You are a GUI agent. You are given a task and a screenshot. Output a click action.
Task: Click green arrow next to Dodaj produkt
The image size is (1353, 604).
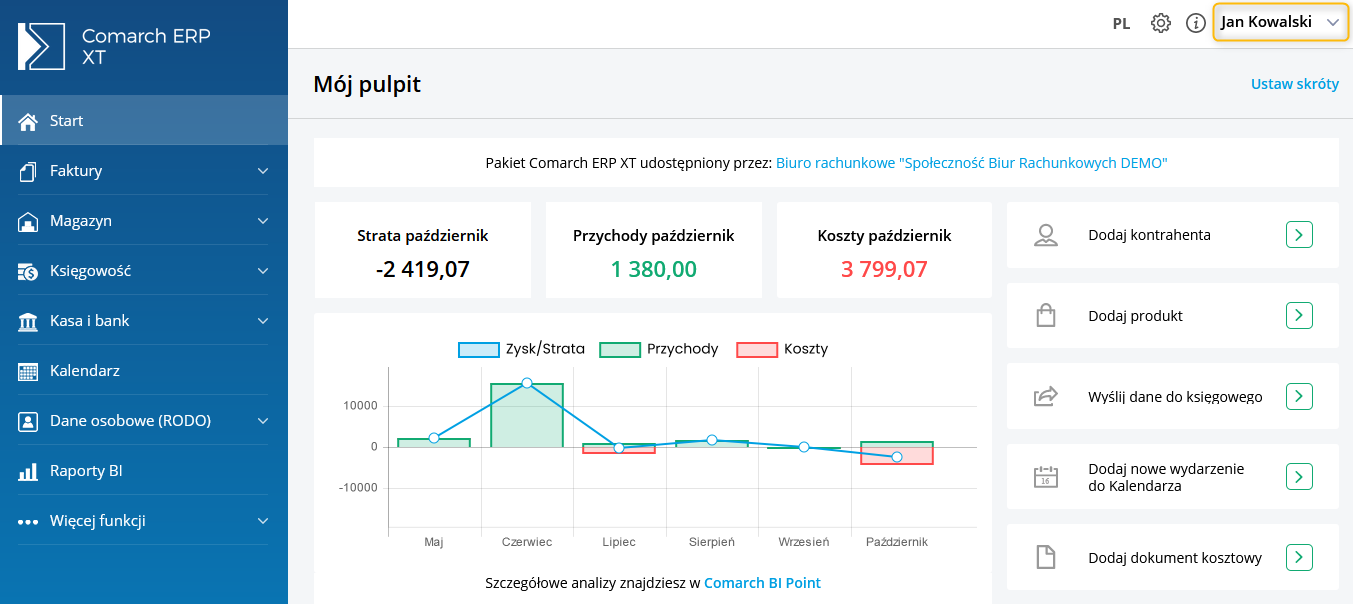pyautogui.click(x=1299, y=316)
